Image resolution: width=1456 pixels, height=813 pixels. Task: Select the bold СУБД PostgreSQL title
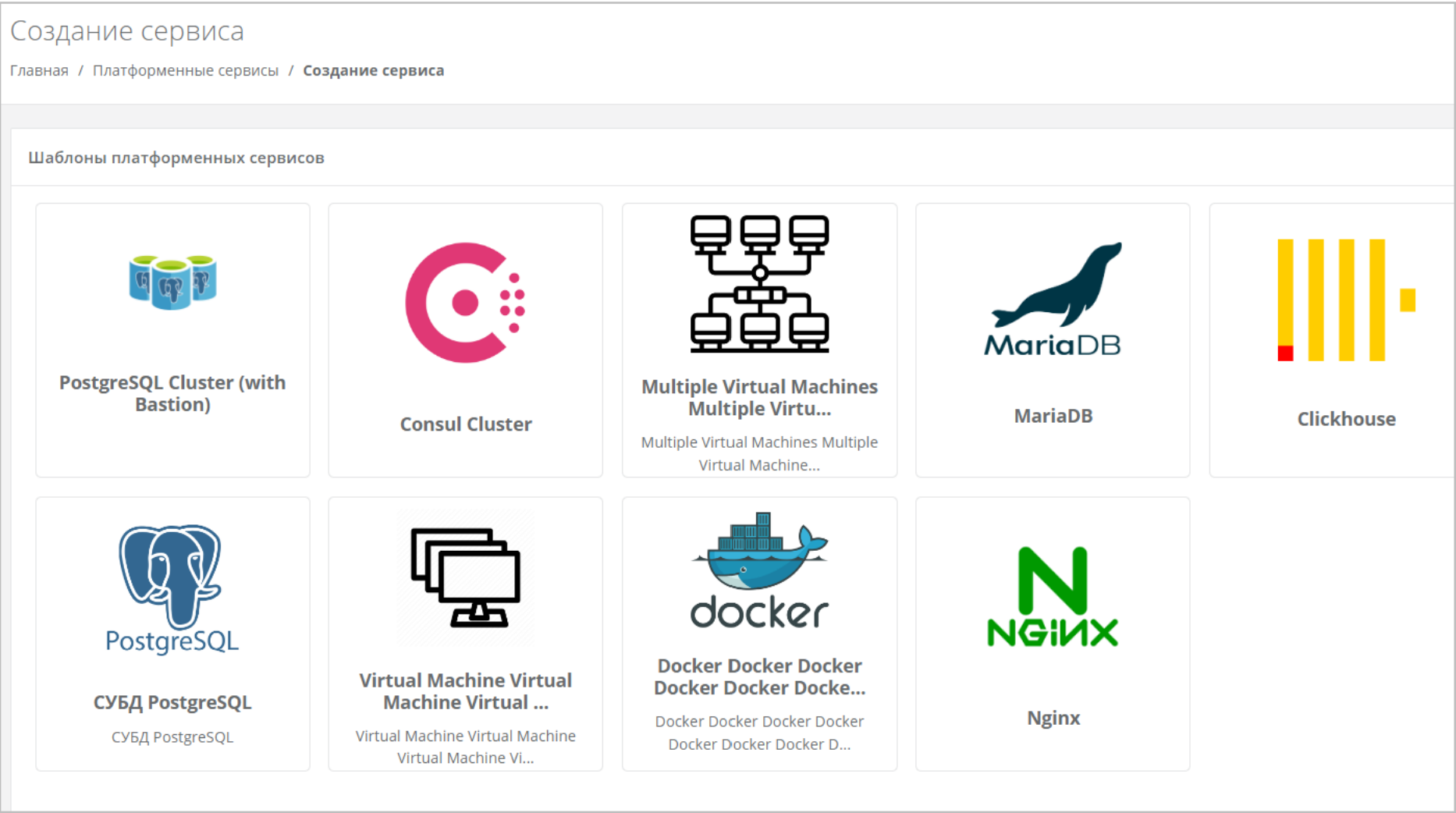coord(172,702)
